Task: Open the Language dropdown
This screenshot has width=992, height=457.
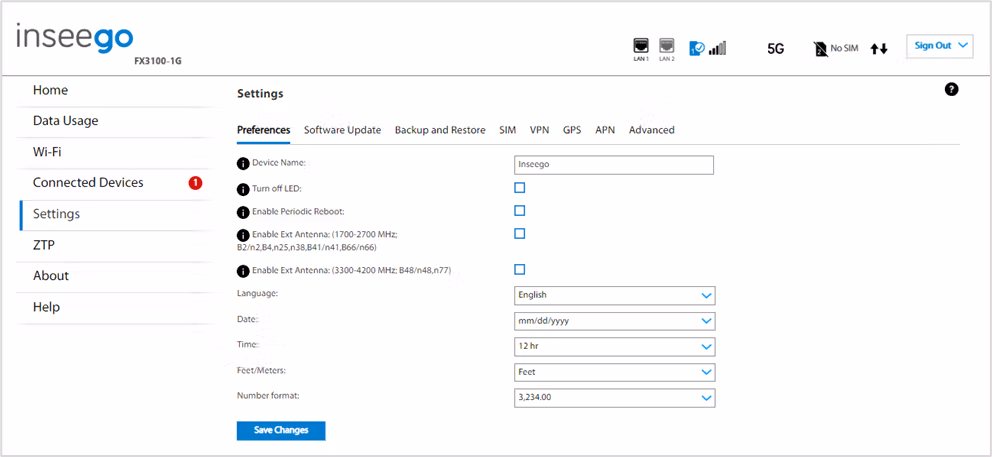Action: pos(614,295)
